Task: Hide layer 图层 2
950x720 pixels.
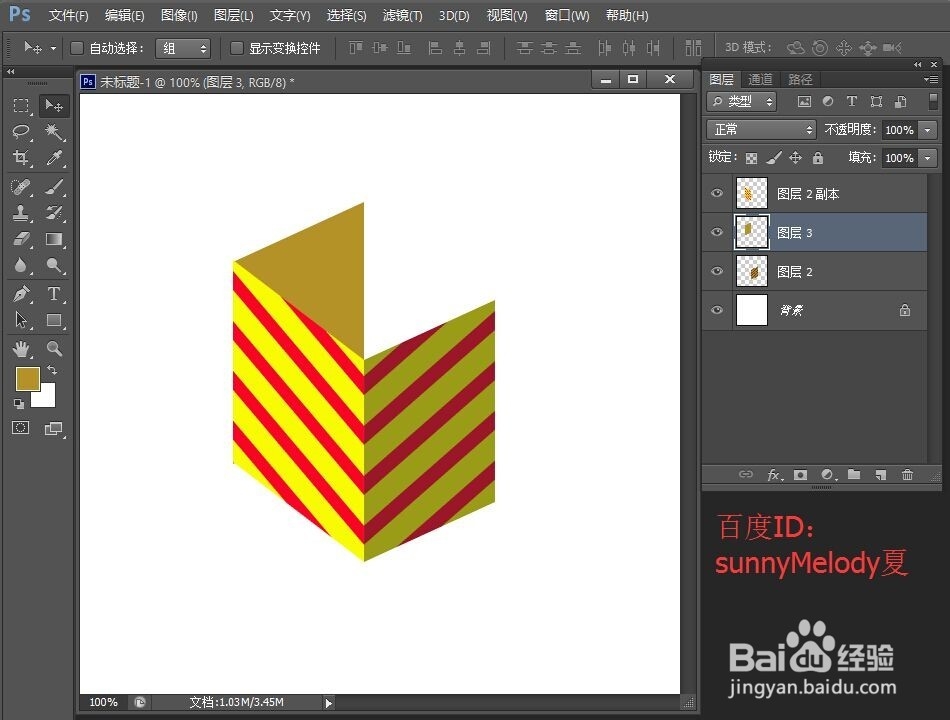Action: [717, 271]
